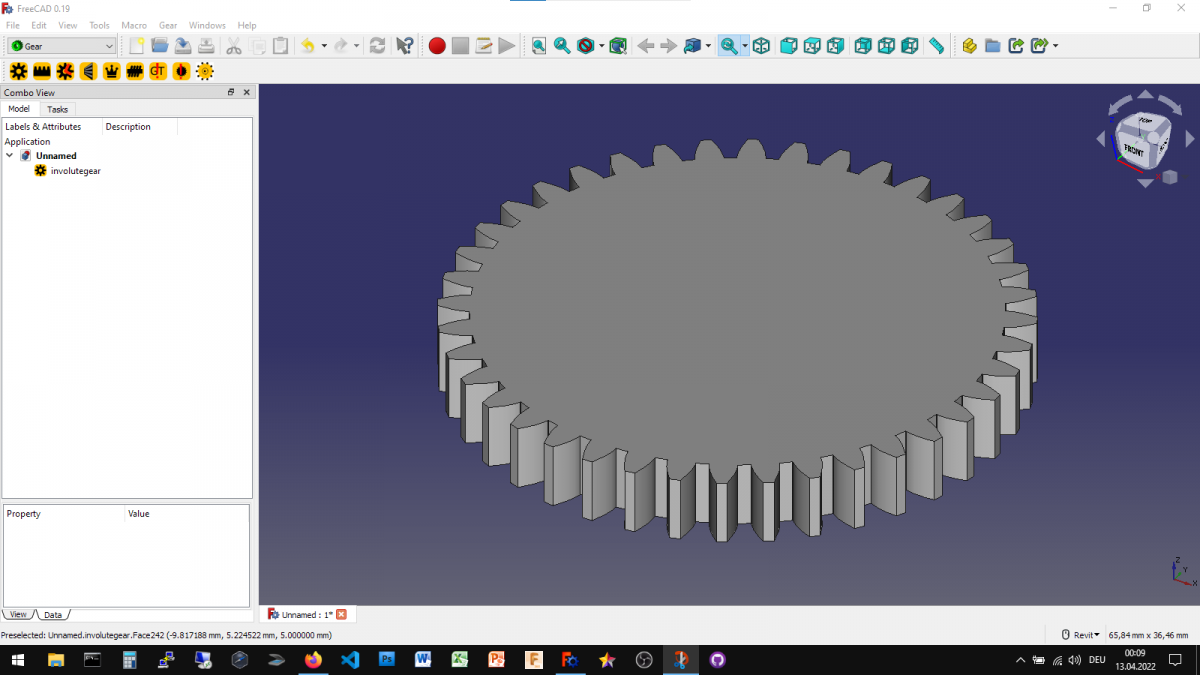
Task: Switch to the Tasks tab
Action: pyautogui.click(x=57, y=108)
